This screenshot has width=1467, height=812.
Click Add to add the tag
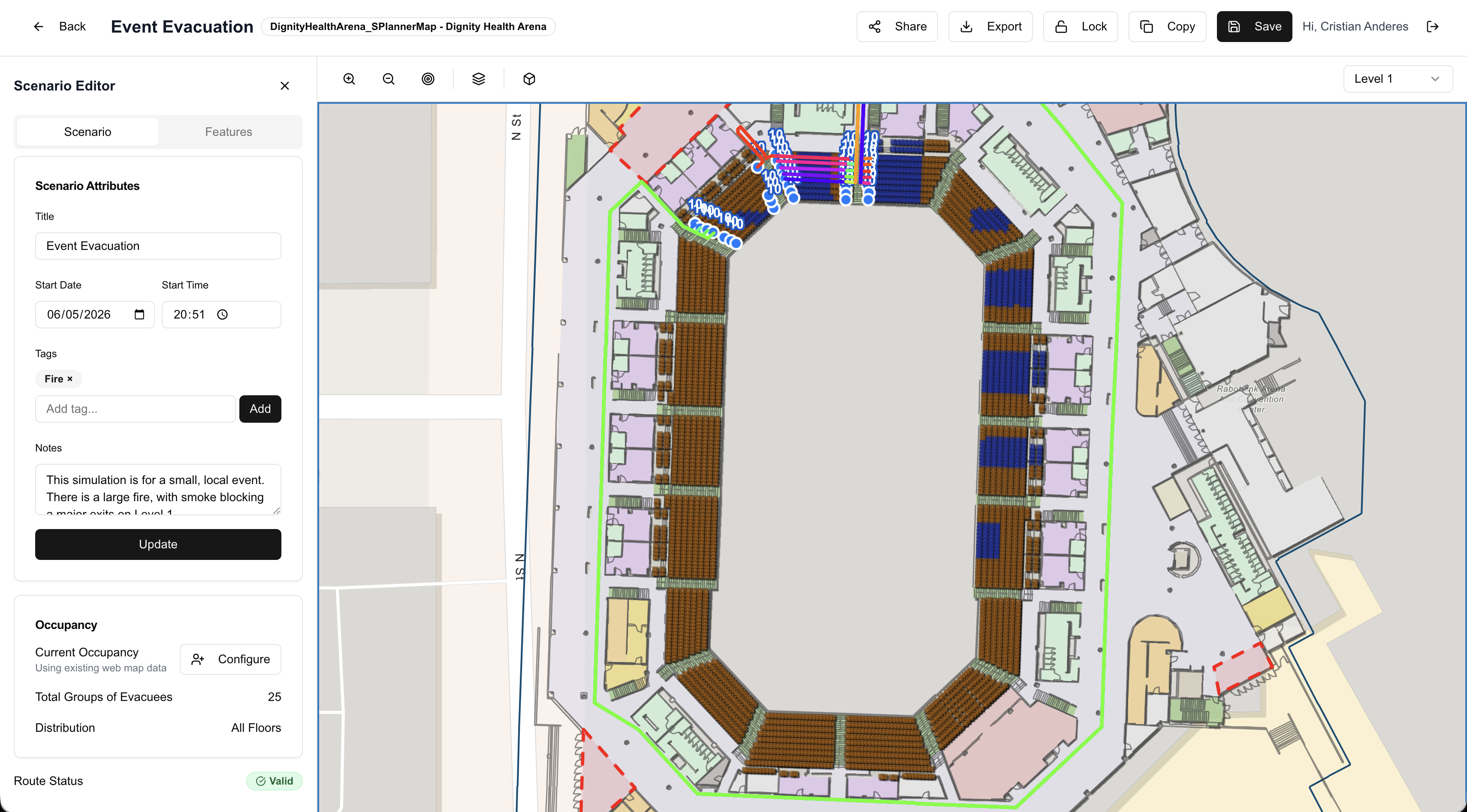click(260, 409)
